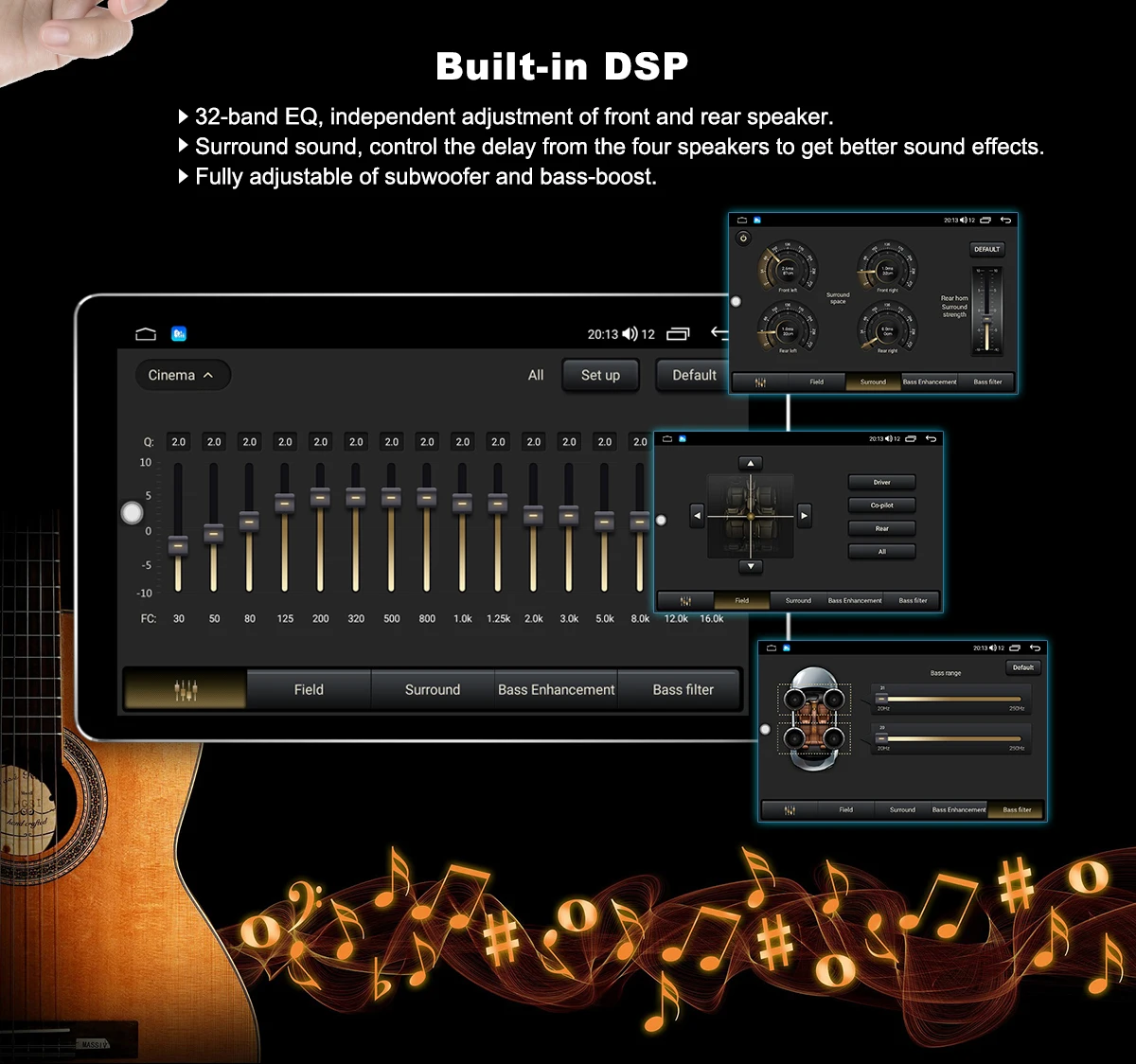The image size is (1136, 1064).
Task: Tap the home icon in the Surround screen
Action: [742, 220]
